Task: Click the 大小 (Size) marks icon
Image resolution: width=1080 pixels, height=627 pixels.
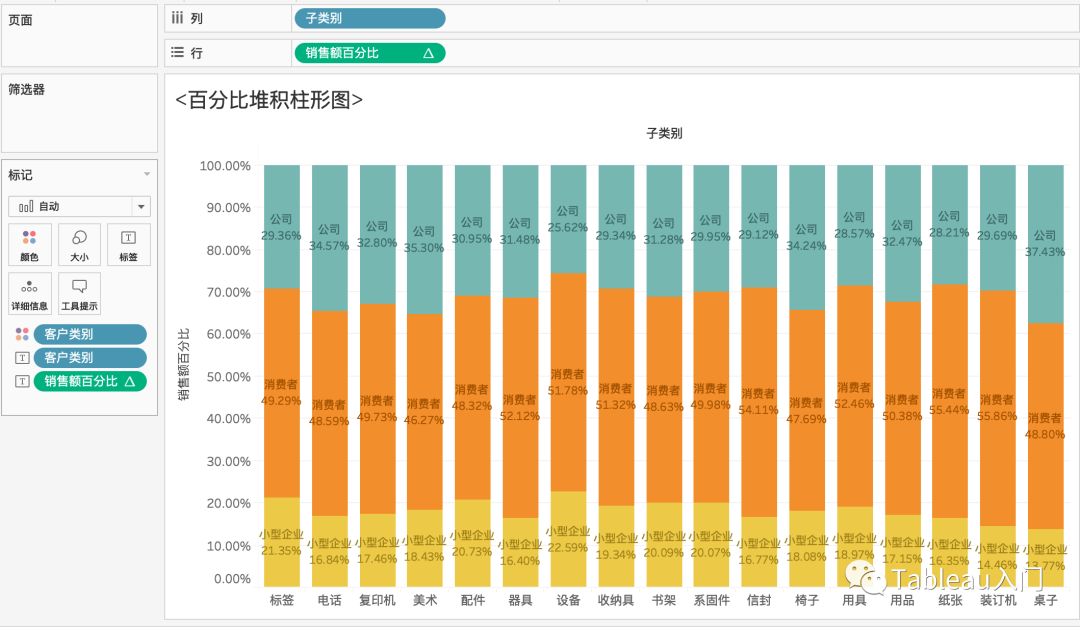Action: tap(79, 244)
